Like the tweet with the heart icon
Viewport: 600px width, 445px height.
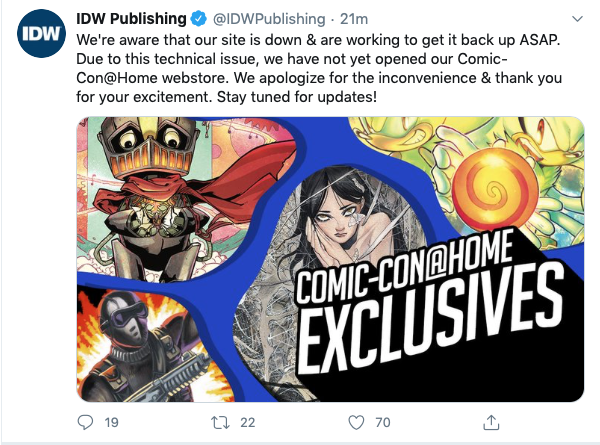tap(356, 422)
